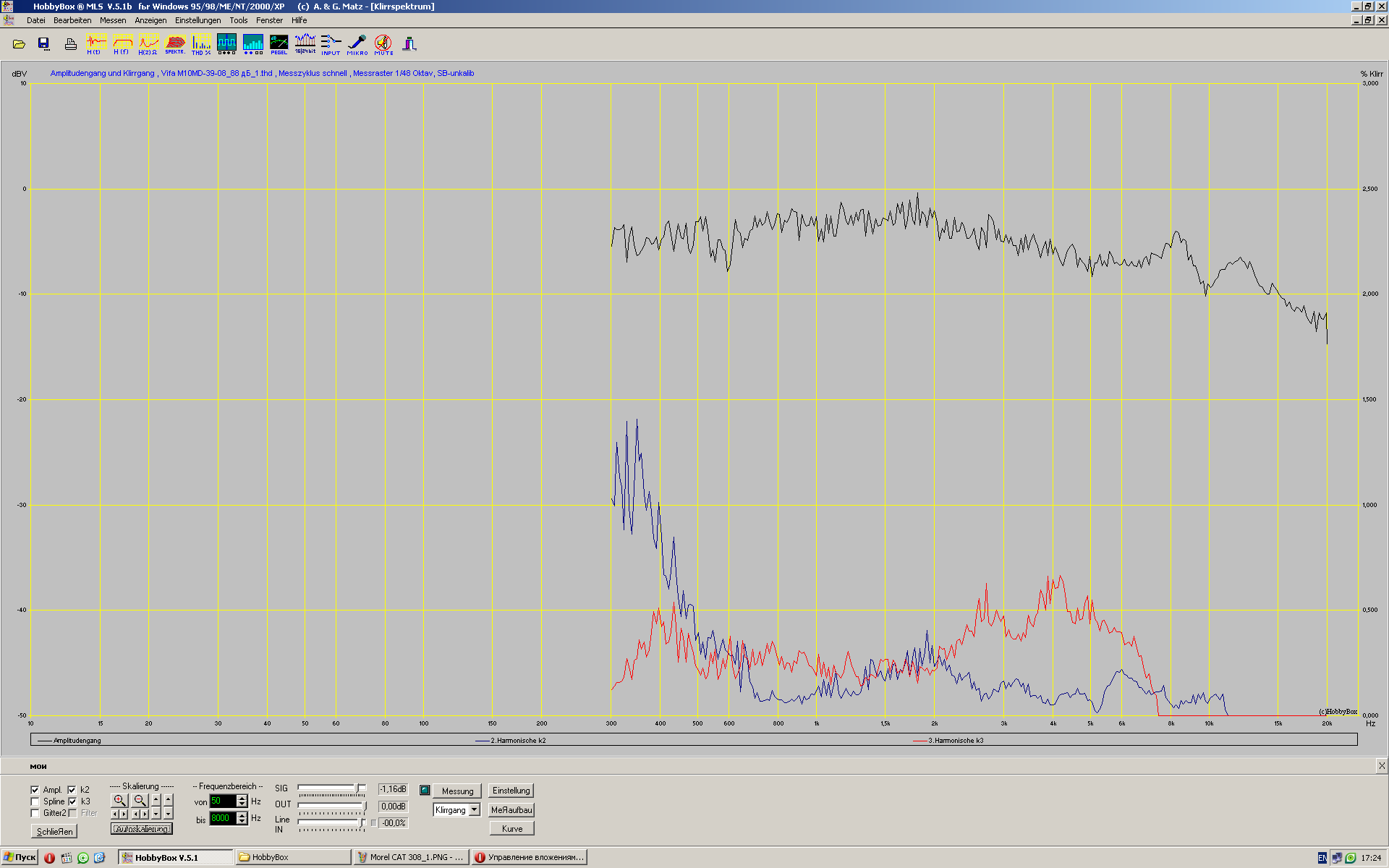Open the H(f) frequency response tool
The width and height of the screenshot is (1389, 868).
coord(122,44)
